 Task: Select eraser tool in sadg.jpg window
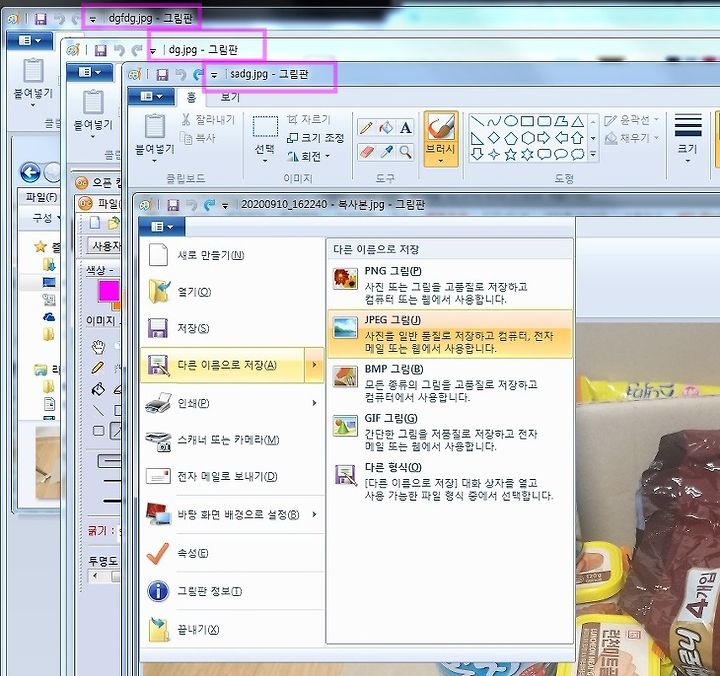point(366,152)
